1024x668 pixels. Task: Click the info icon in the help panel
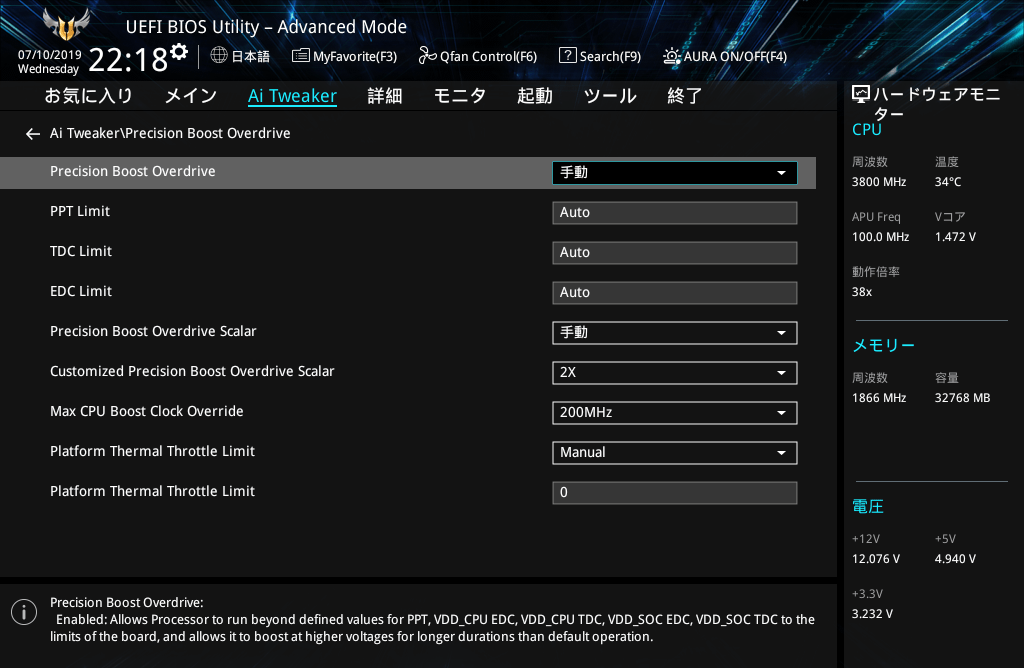pyautogui.click(x=24, y=612)
